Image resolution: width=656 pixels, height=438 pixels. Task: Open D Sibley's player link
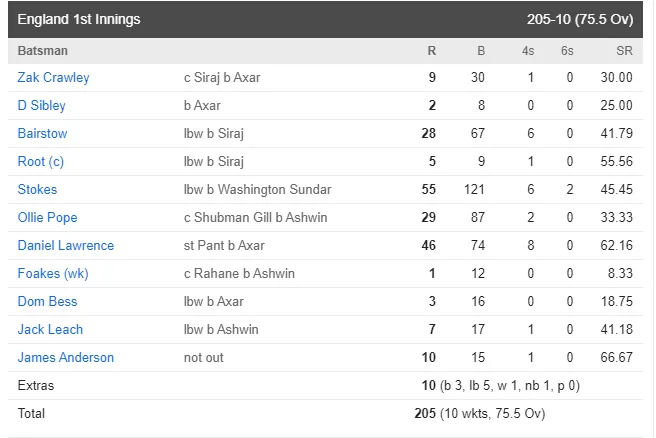[x=41, y=105]
